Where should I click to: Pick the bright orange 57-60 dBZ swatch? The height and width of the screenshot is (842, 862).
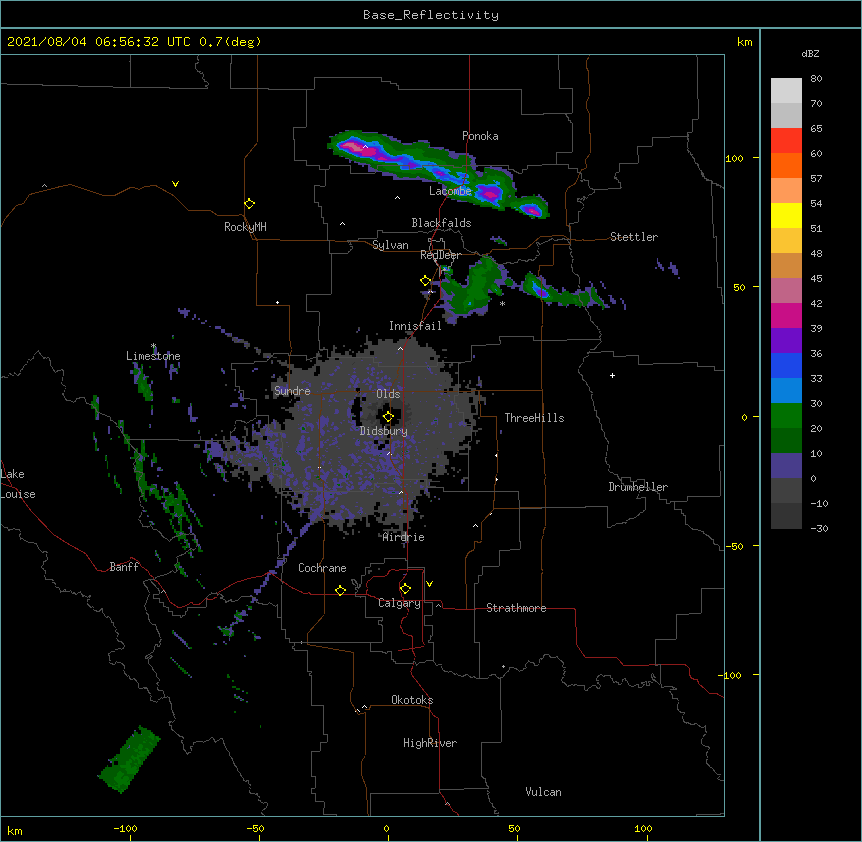click(x=786, y=165)
